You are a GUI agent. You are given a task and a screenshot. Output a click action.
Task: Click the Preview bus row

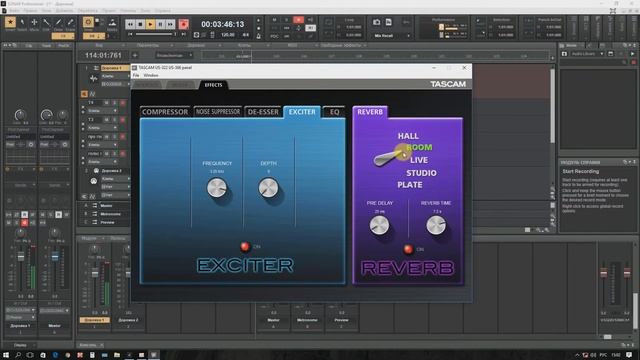click(x=107, y=222)
